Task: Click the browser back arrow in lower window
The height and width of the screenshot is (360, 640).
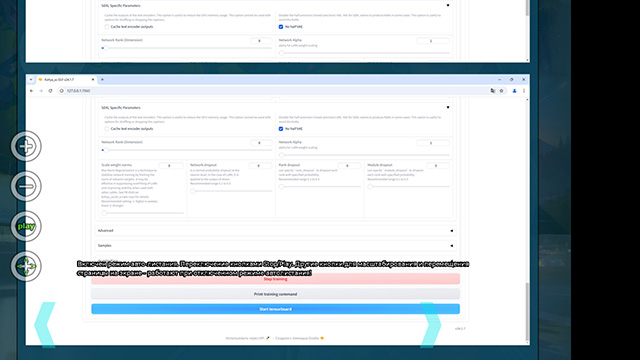Action: point(31,91)
